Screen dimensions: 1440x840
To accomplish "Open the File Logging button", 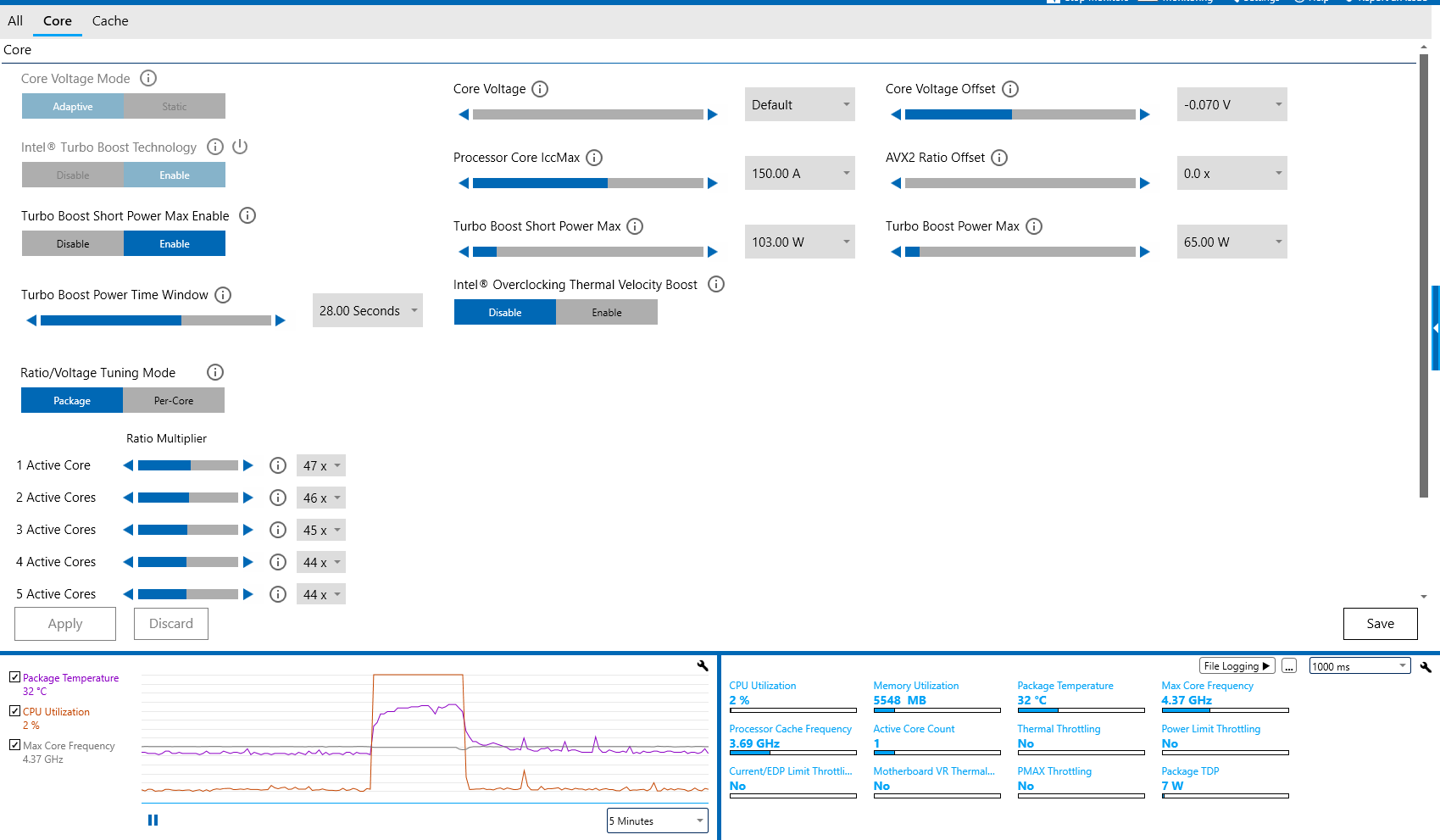I will point(1237,666).
